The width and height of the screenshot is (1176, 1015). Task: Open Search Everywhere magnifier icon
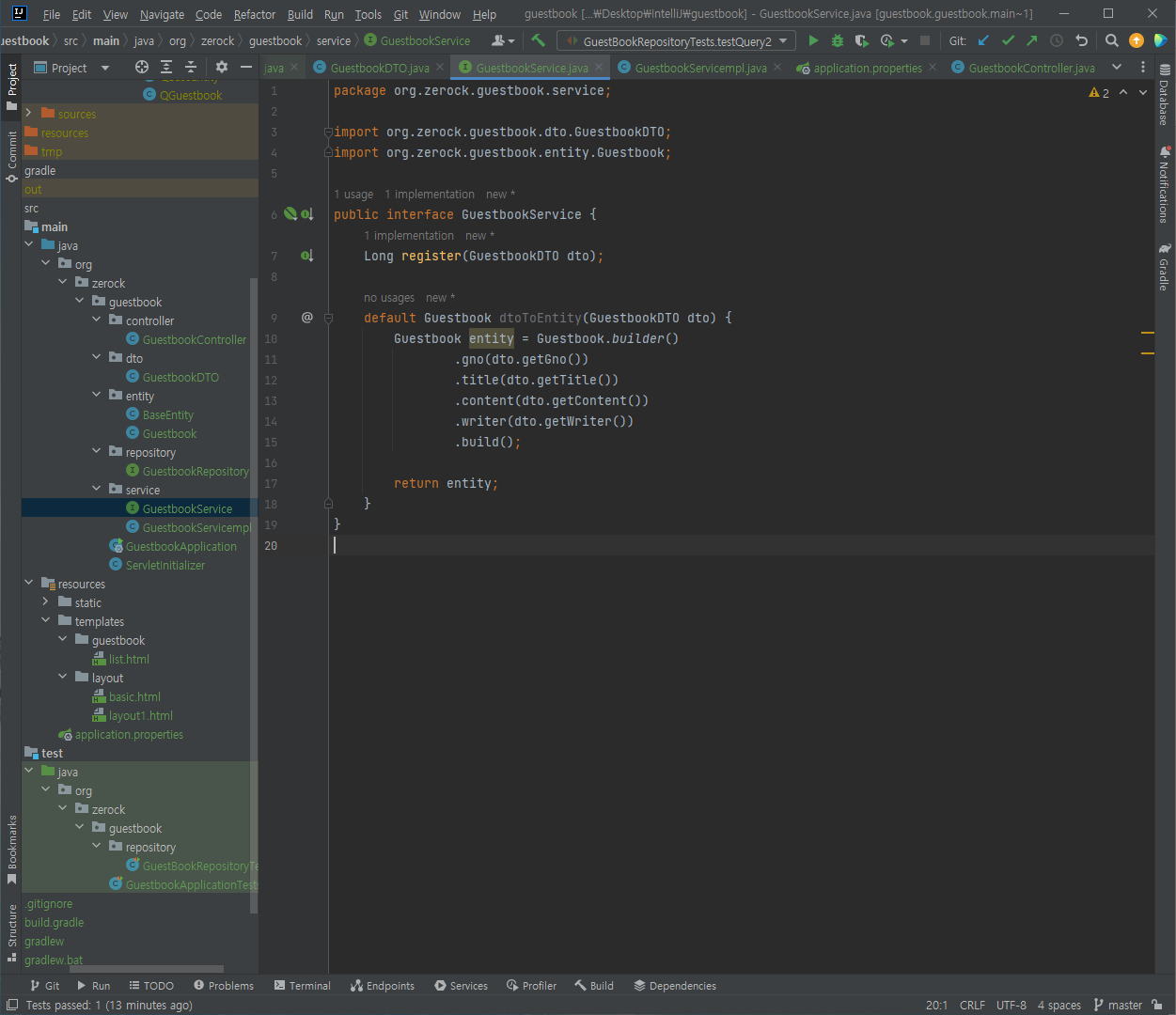click(x=1112, y=40)
